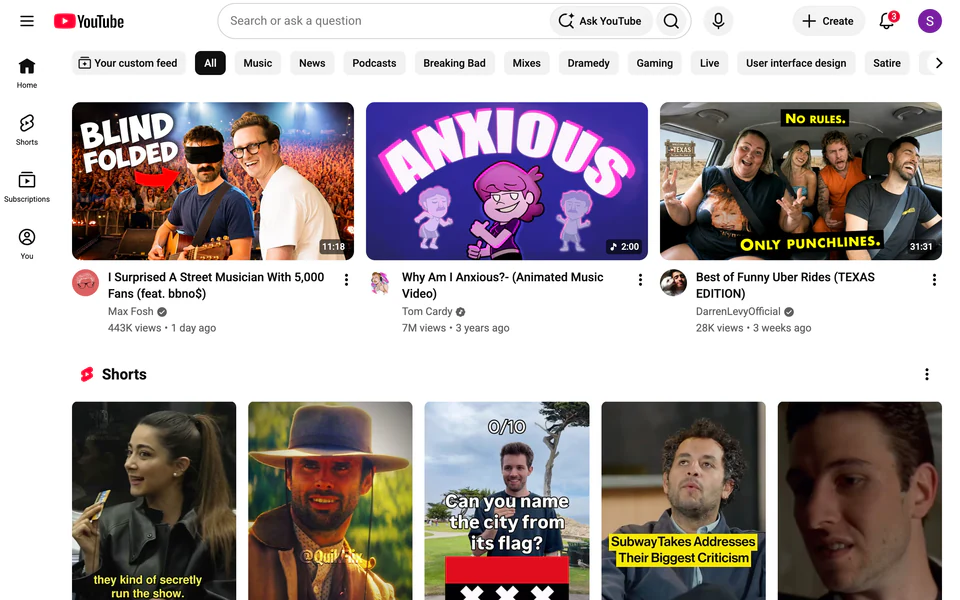The height and width of the screenshot is (600, 960).
Task: Click the Ask YouTube button
Action: 601,21
